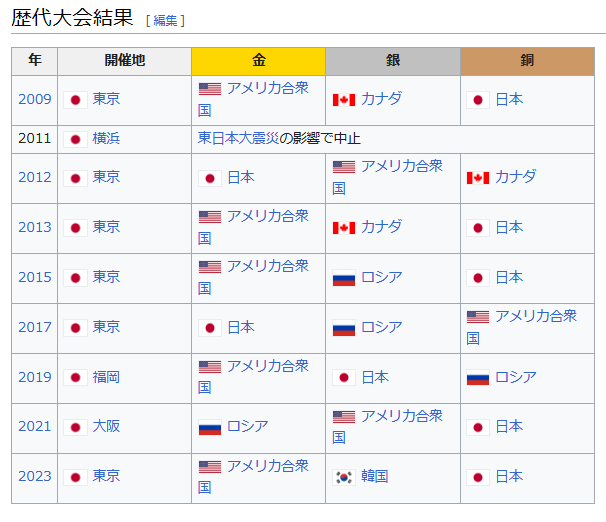The height and width of the screenshot is (522, 606).
Task: Click the Russian flag in 2021 gold column
Action: pos(209,427)
